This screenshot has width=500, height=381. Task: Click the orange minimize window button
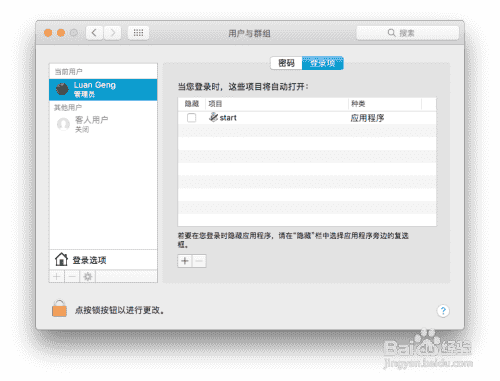click(x=61, y=33)
